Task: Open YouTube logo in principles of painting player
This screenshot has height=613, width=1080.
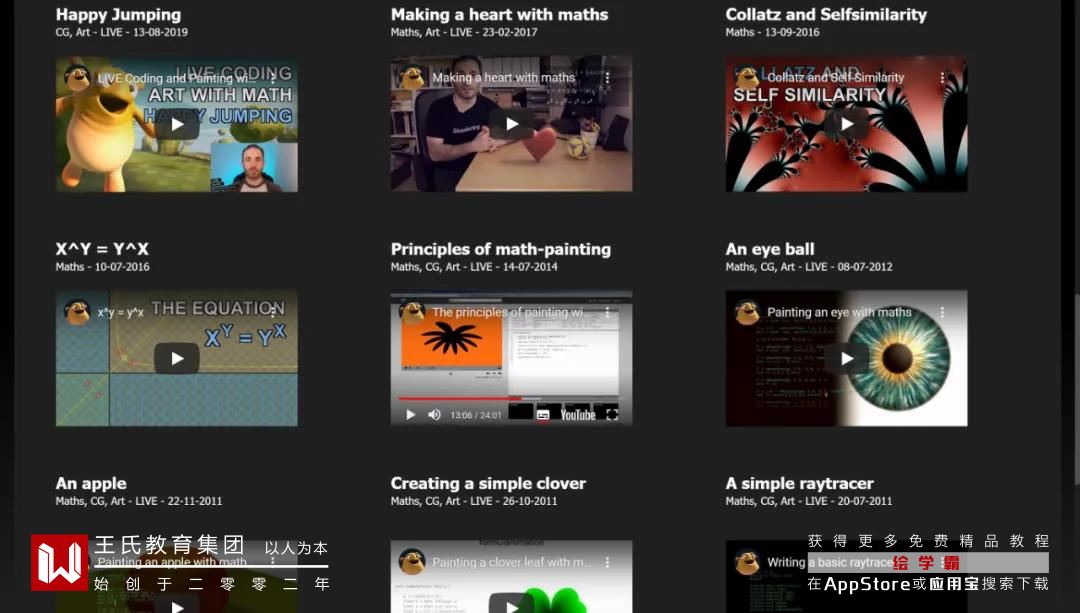Action: (x=577, y=415)
